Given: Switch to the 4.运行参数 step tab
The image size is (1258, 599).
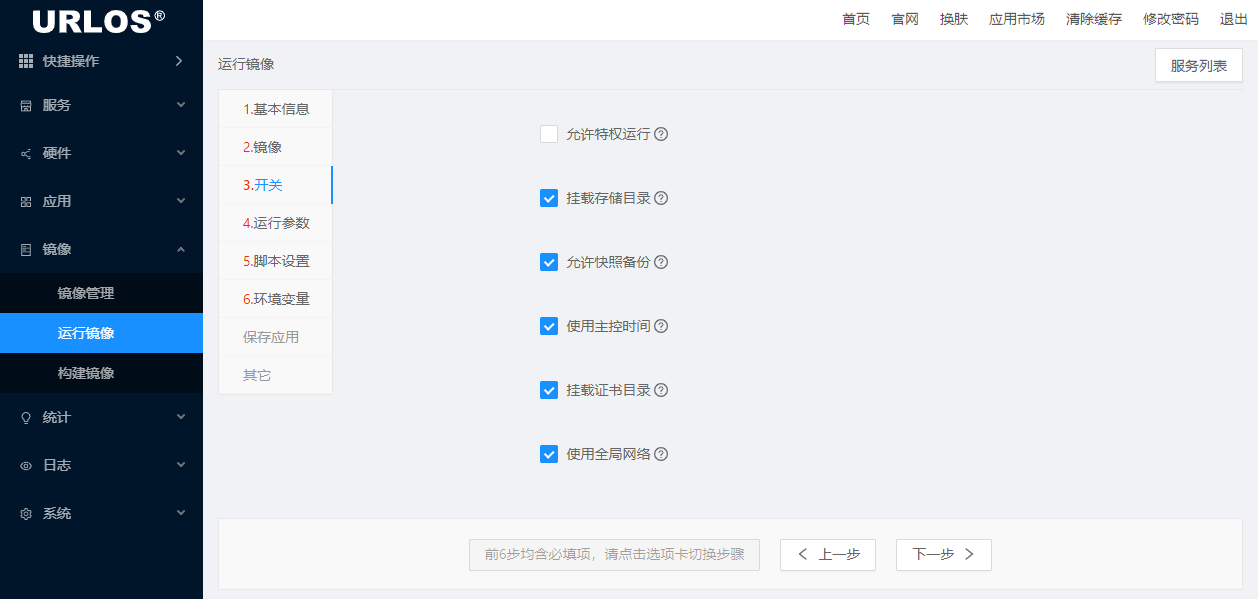Looking at the screenshot, I should 276,223.
